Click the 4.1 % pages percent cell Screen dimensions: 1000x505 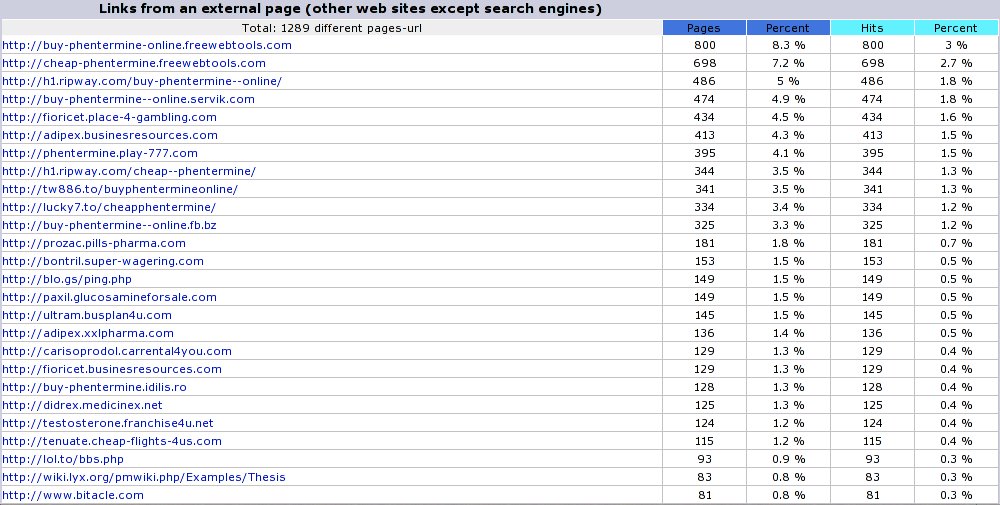(x=788, y=153)
